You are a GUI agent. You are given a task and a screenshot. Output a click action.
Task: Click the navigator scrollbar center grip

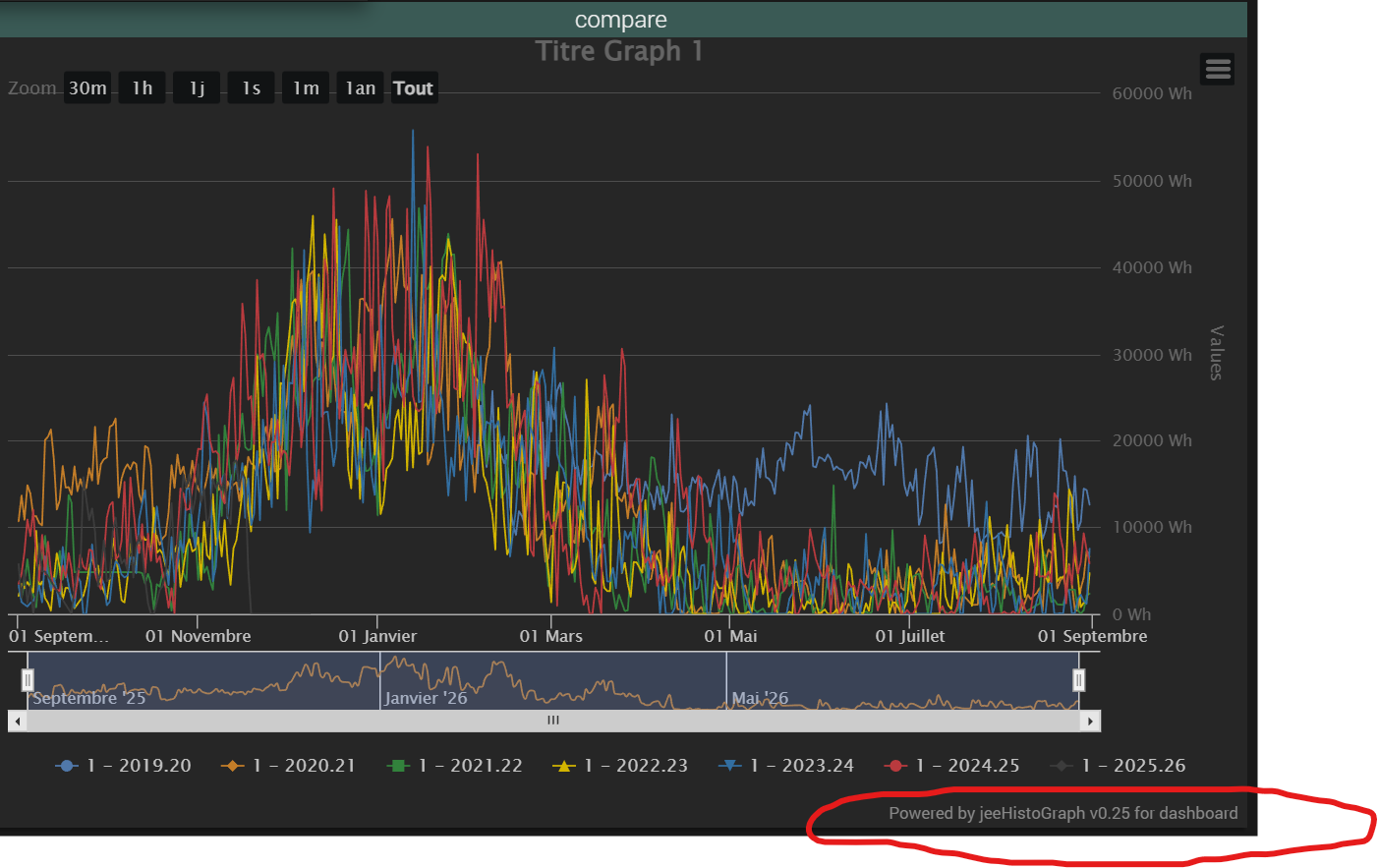point(553,721)
